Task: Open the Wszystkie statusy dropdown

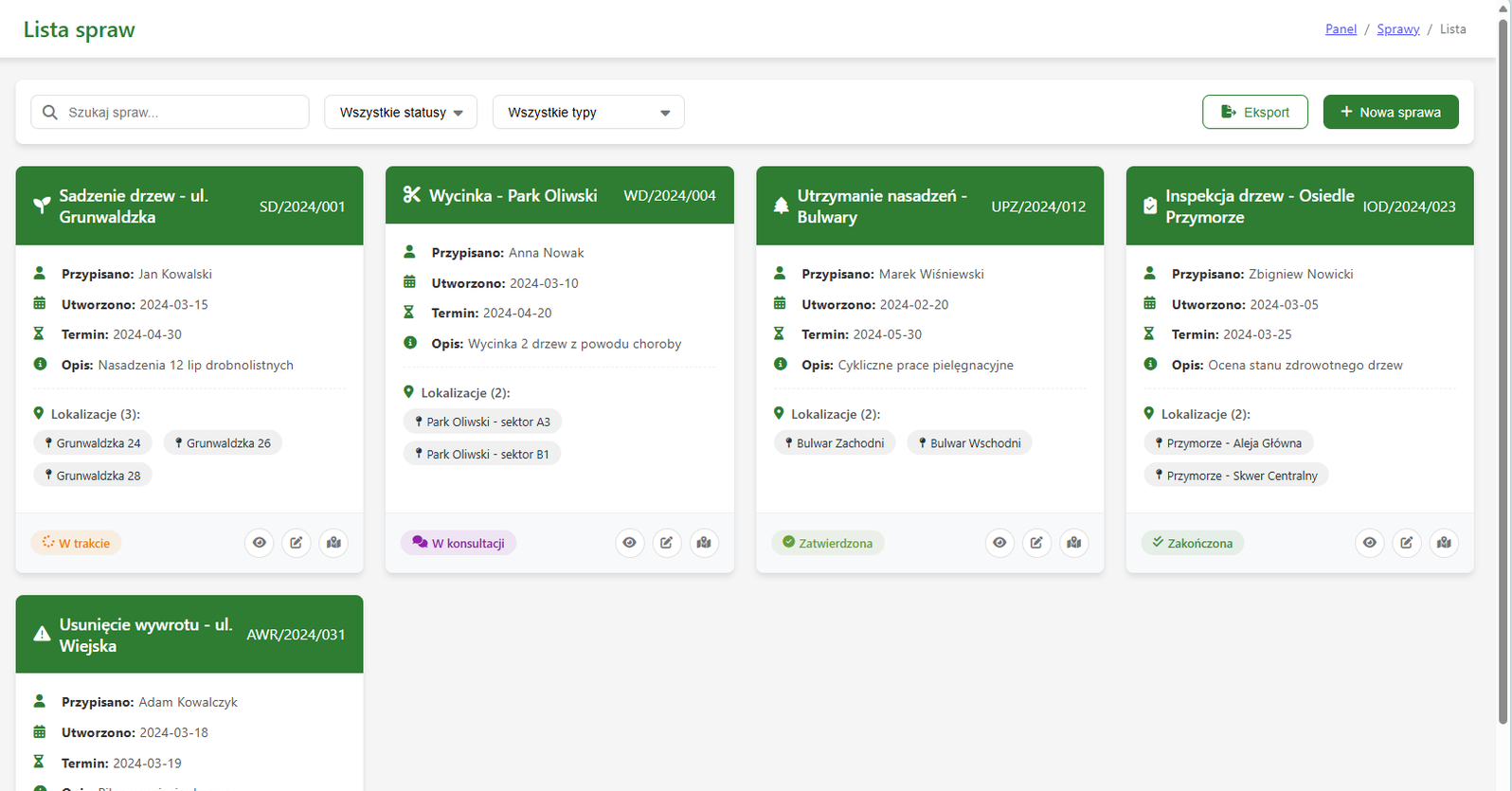Action: (x=401, y=112)
